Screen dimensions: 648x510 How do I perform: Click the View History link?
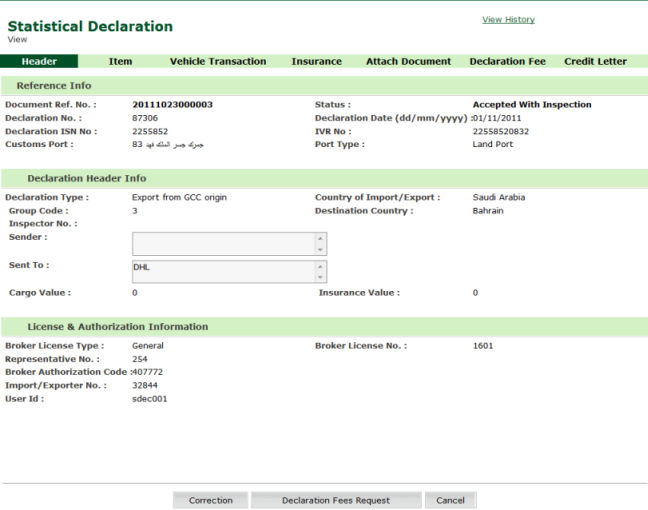(508, 20)
